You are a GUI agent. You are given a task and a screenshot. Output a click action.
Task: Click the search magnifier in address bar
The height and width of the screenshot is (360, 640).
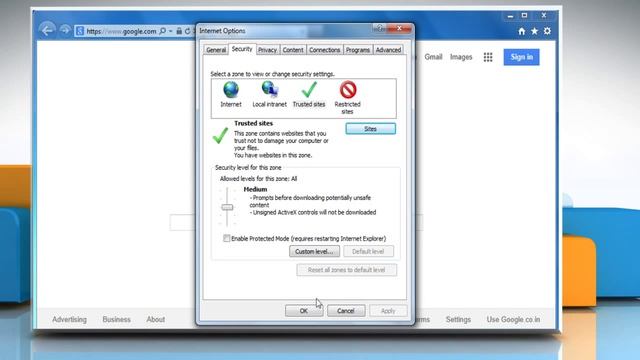[x=162, y=31]
